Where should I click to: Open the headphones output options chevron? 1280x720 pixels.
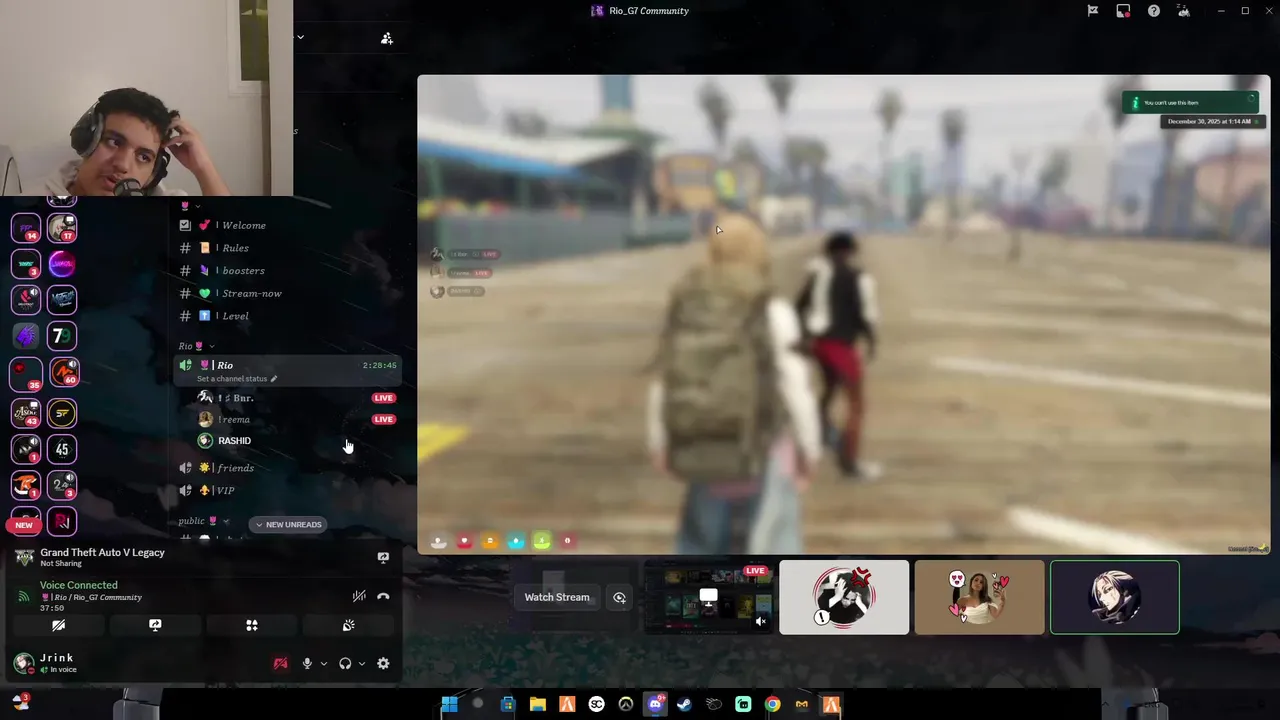click(x=361, y=663)
